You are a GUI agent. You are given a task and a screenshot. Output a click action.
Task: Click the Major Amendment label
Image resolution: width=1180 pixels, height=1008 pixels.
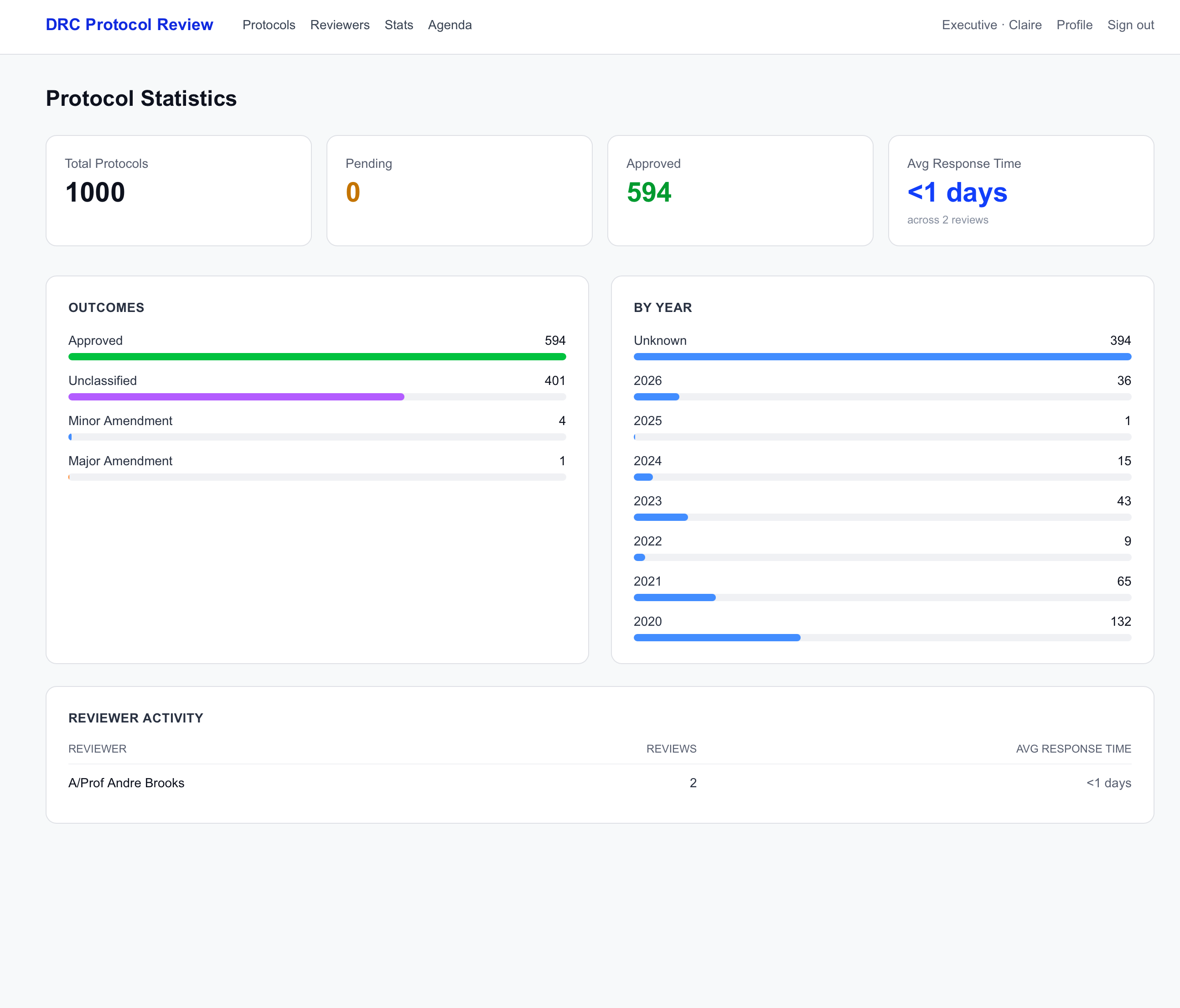(x=120, y=461)
